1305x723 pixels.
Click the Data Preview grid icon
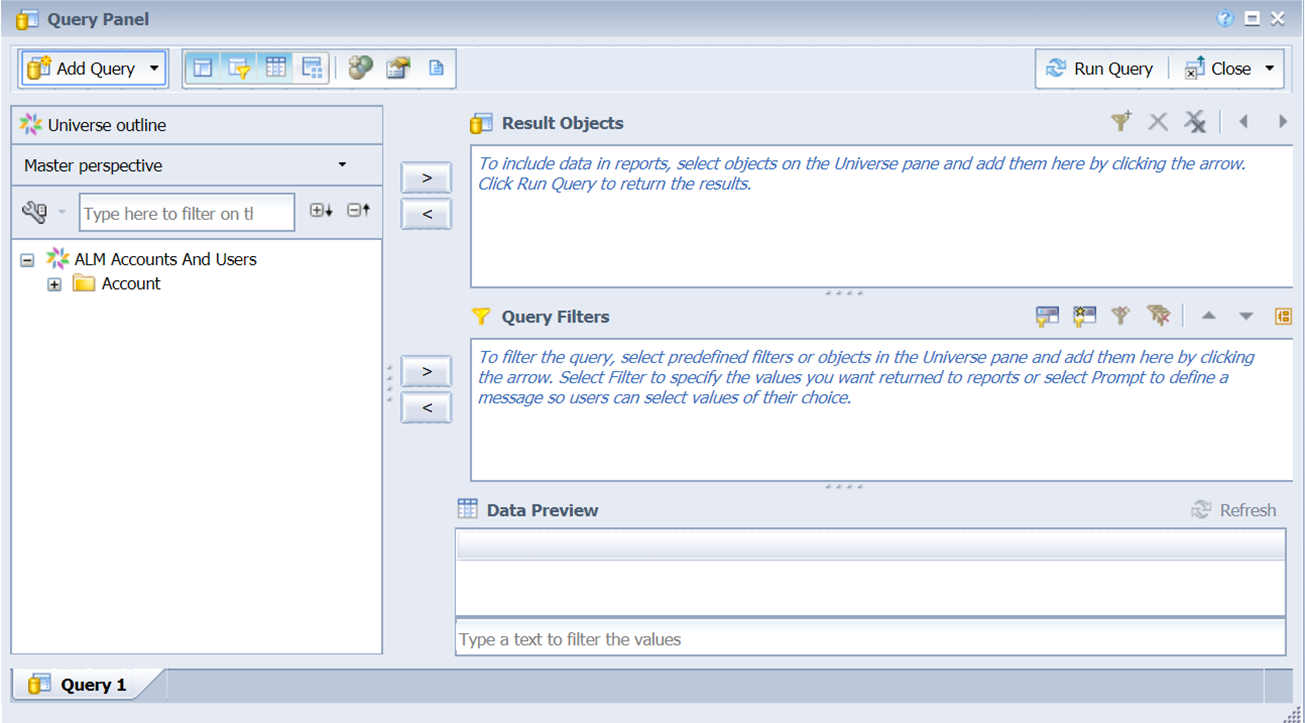(x=467, y=509)
